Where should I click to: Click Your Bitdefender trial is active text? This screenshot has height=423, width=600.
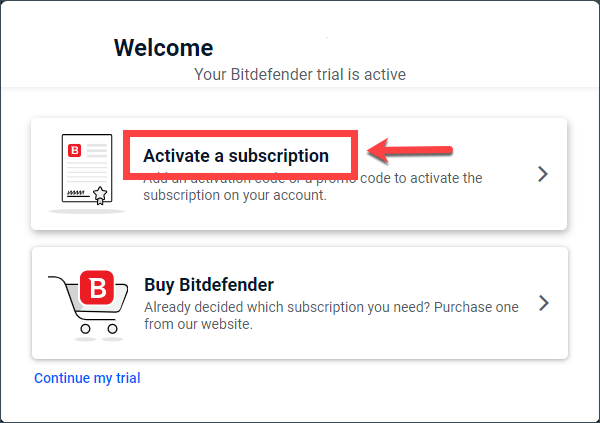[300, 74]
